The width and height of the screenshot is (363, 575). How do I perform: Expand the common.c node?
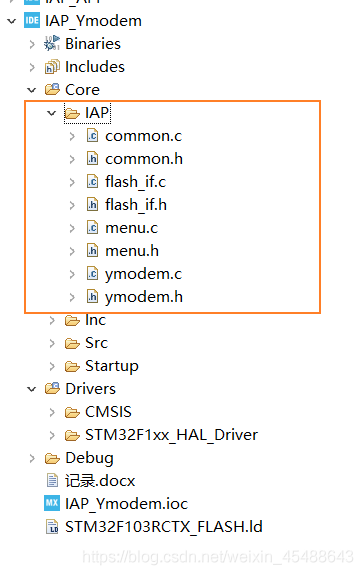pos(72,136)
